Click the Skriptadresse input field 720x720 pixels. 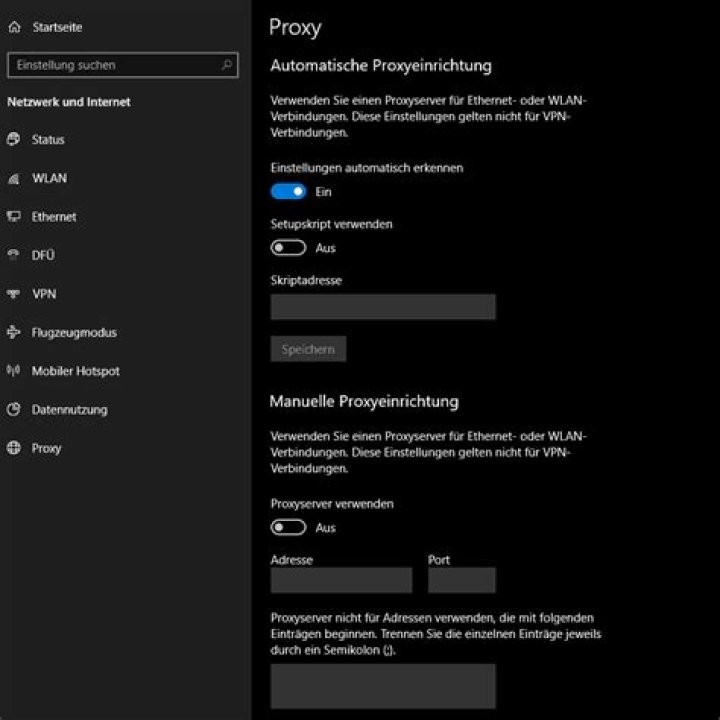coord(383,307)
